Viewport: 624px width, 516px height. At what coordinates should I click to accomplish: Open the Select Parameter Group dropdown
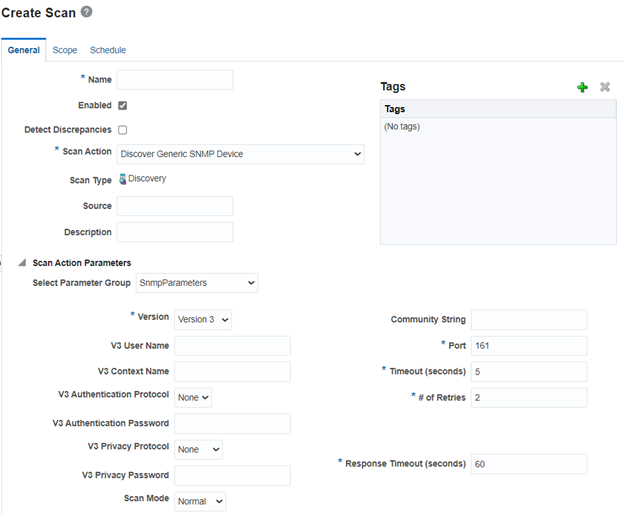(x=196, y=283)
